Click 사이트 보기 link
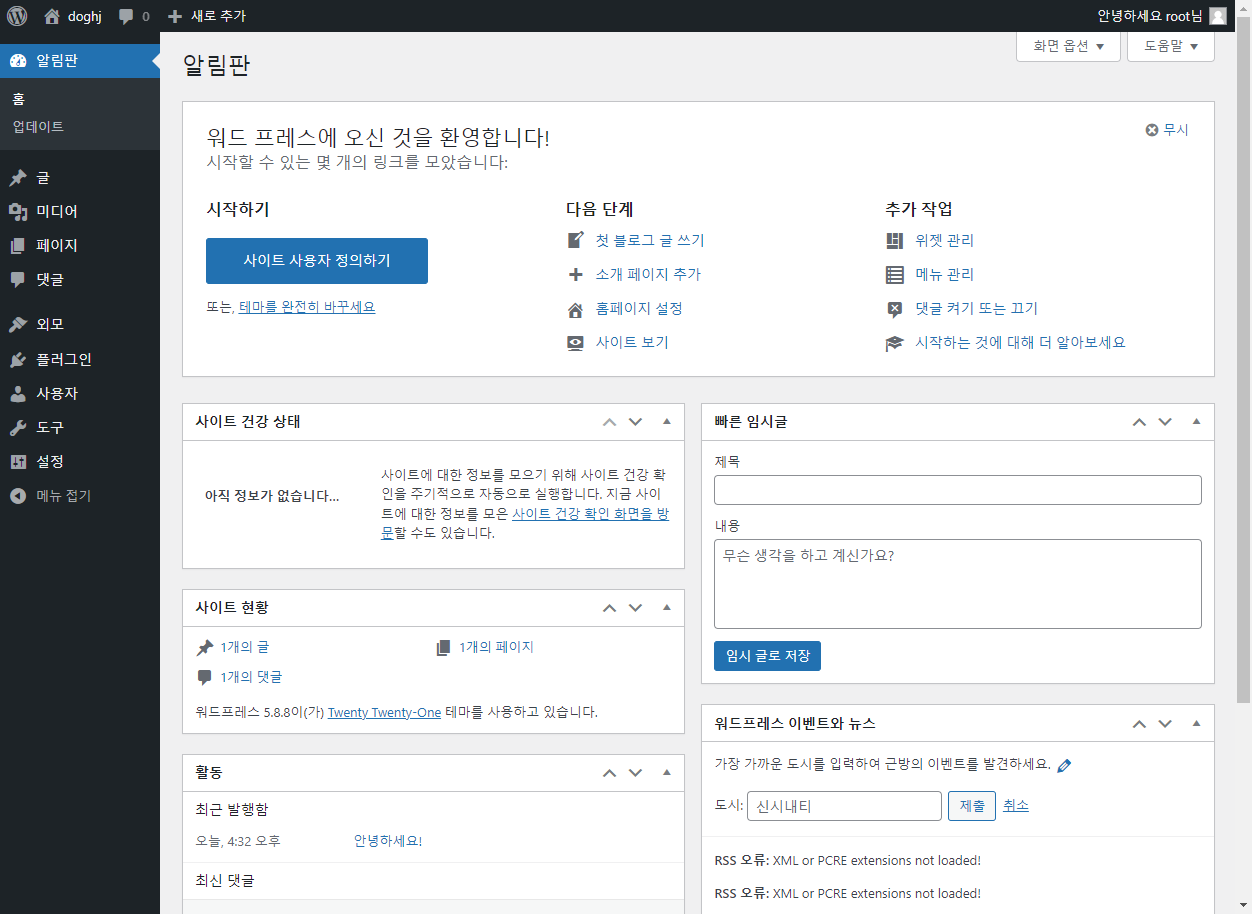 point(632,342)
